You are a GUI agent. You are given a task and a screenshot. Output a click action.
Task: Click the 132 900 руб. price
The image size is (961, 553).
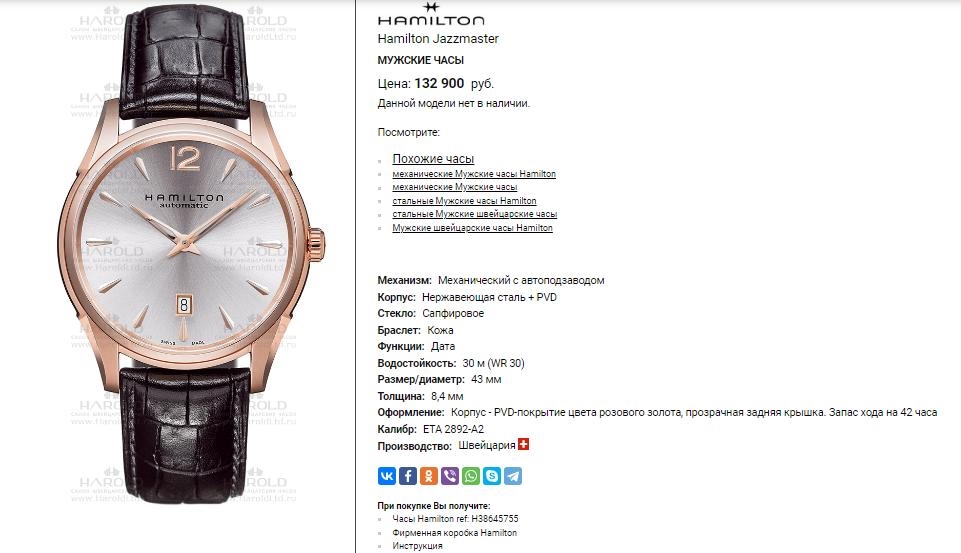[x=454, y=83]
